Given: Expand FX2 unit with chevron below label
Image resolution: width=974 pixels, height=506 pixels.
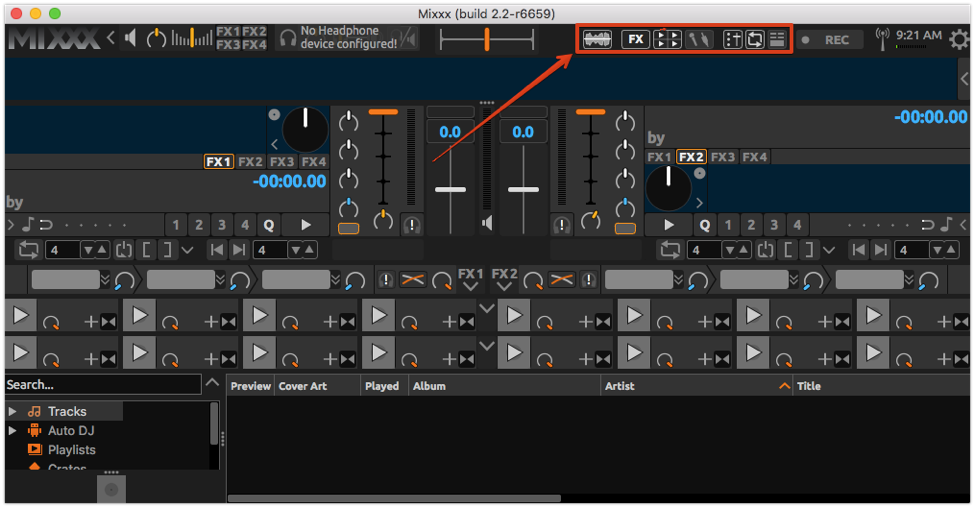Looking at the screenshot, I should tap(504, 287).
